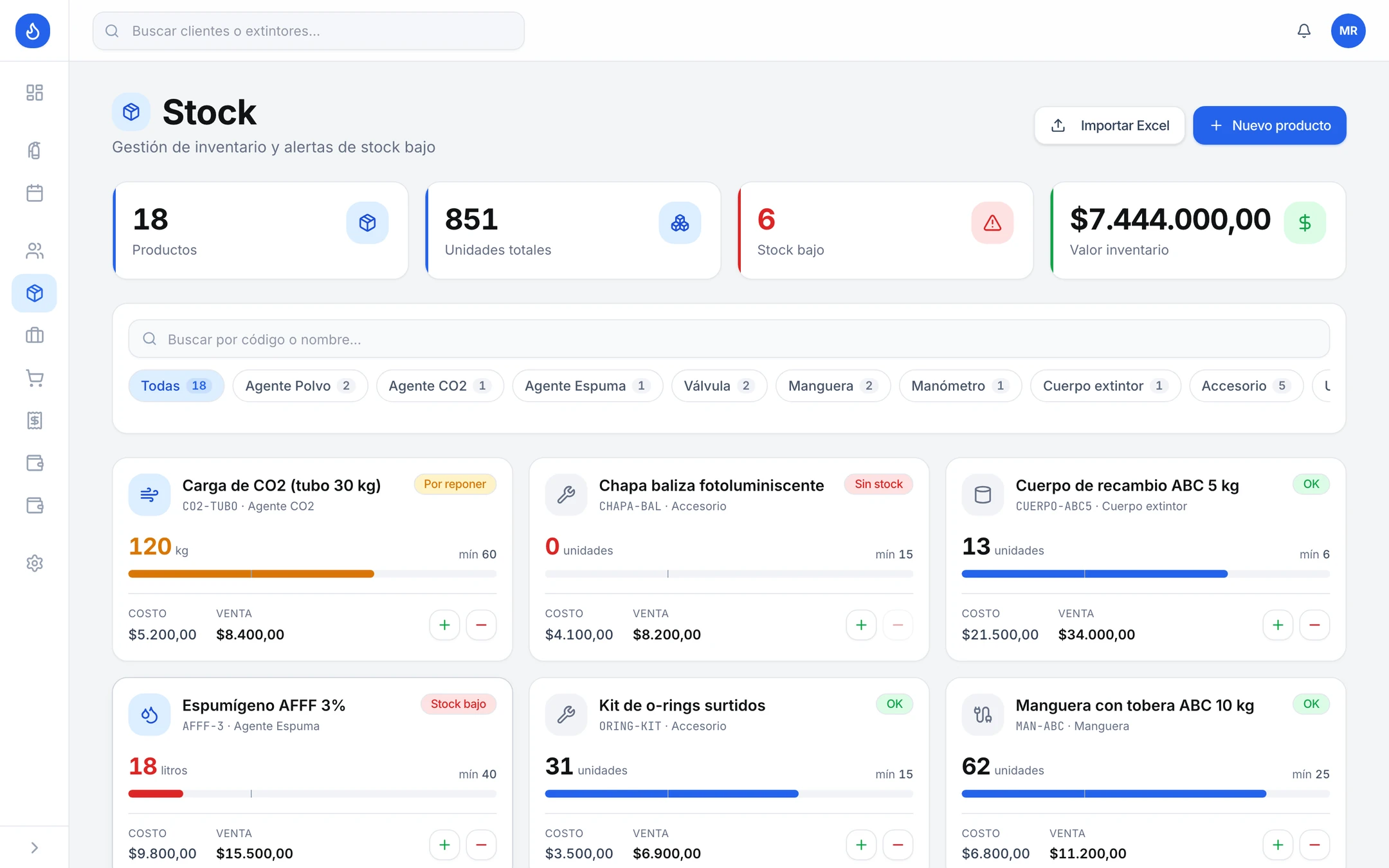Open the lower wallet icon in sidebar
Image resolution: width=1389 pixels, height=868 pixels.
(x=35, y=505)
